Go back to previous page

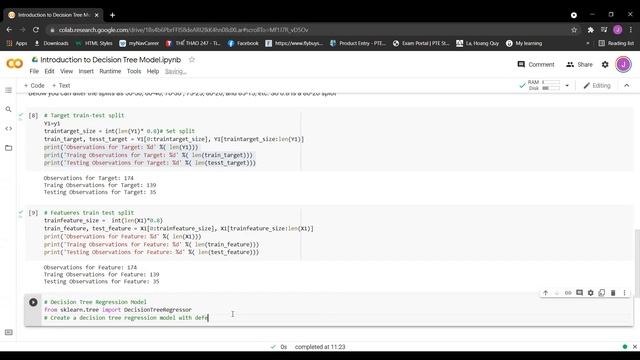[9, 30]
